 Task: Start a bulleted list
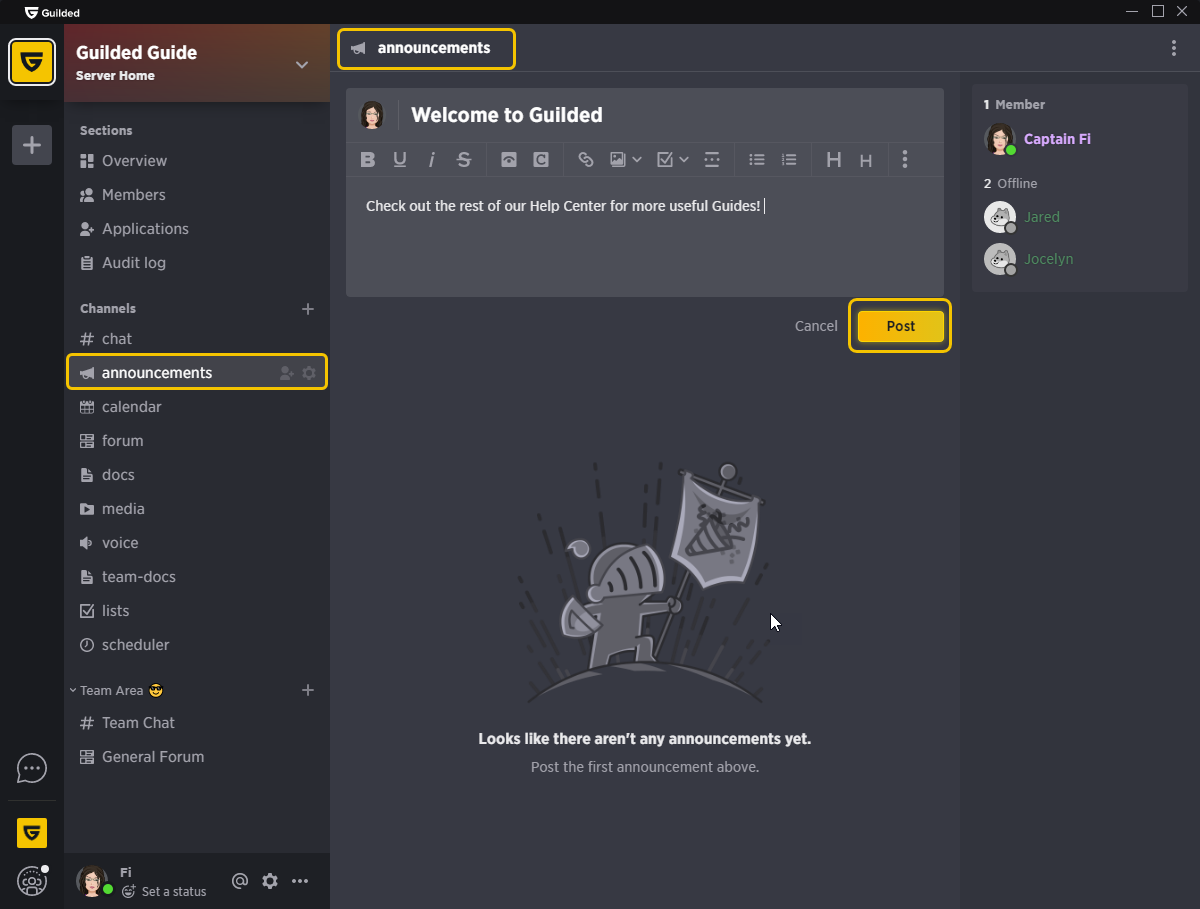pyautogui.click(x=757, y=160)
